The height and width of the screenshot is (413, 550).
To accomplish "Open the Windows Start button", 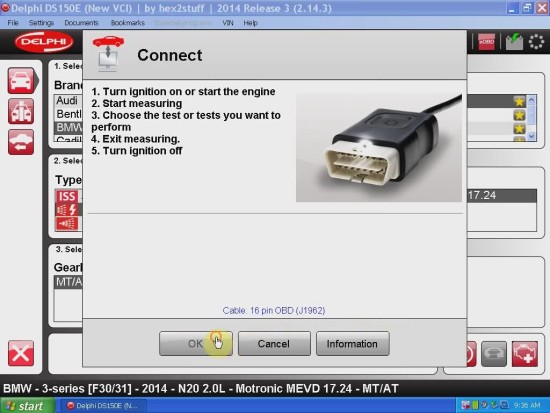I will 27,406.
